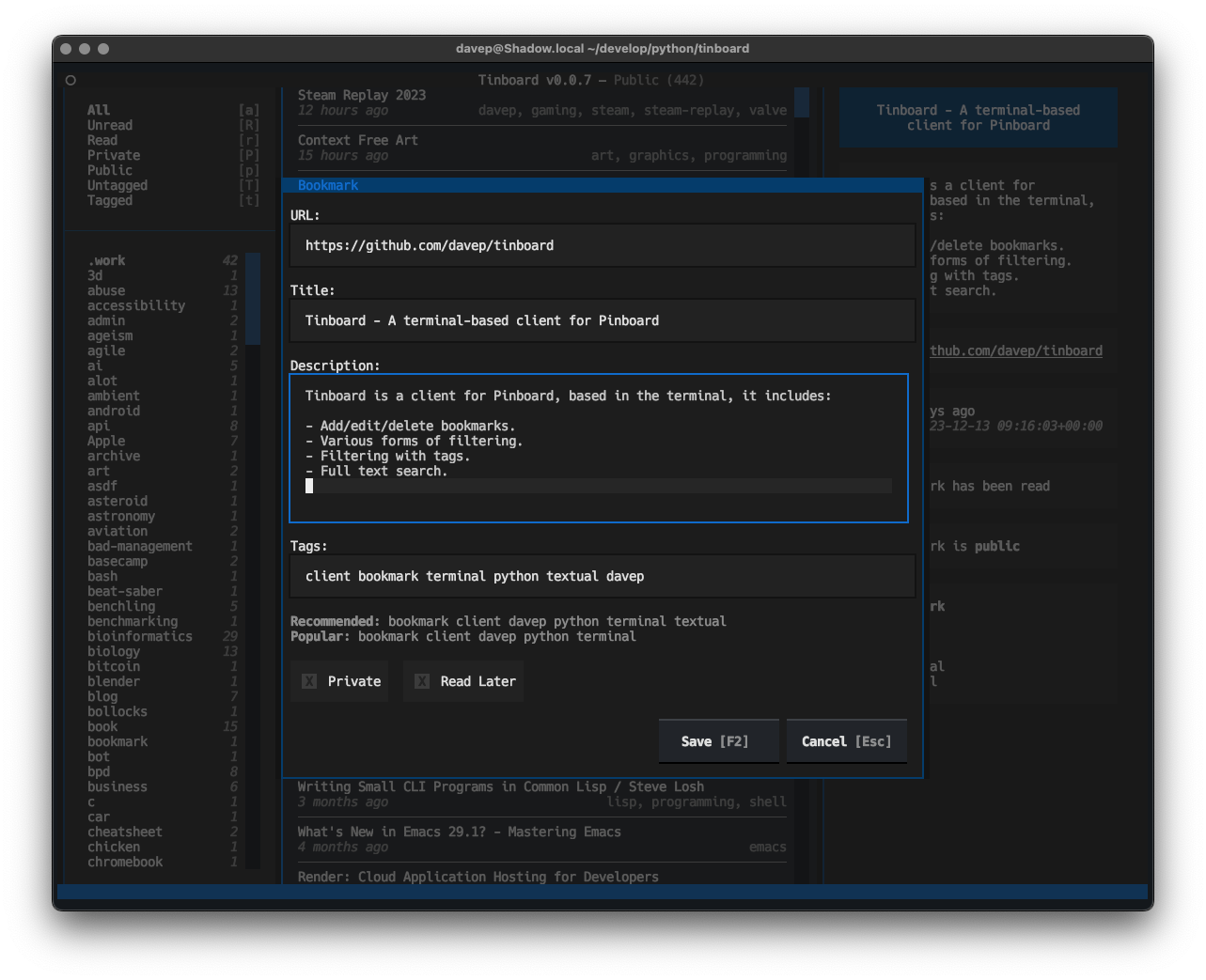This screenshot has height=980, width=1206.
Task: Pick the 'aviation' tag
Action: click(163, 531)
